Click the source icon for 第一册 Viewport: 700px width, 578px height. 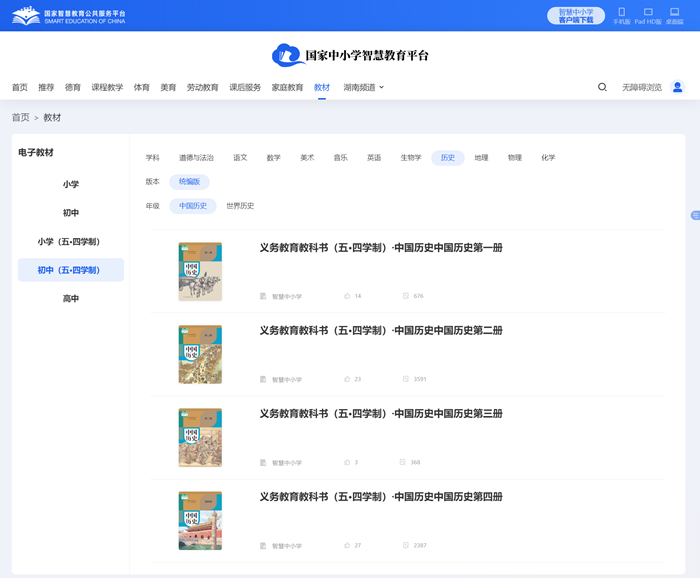click(x=263, y=296)
